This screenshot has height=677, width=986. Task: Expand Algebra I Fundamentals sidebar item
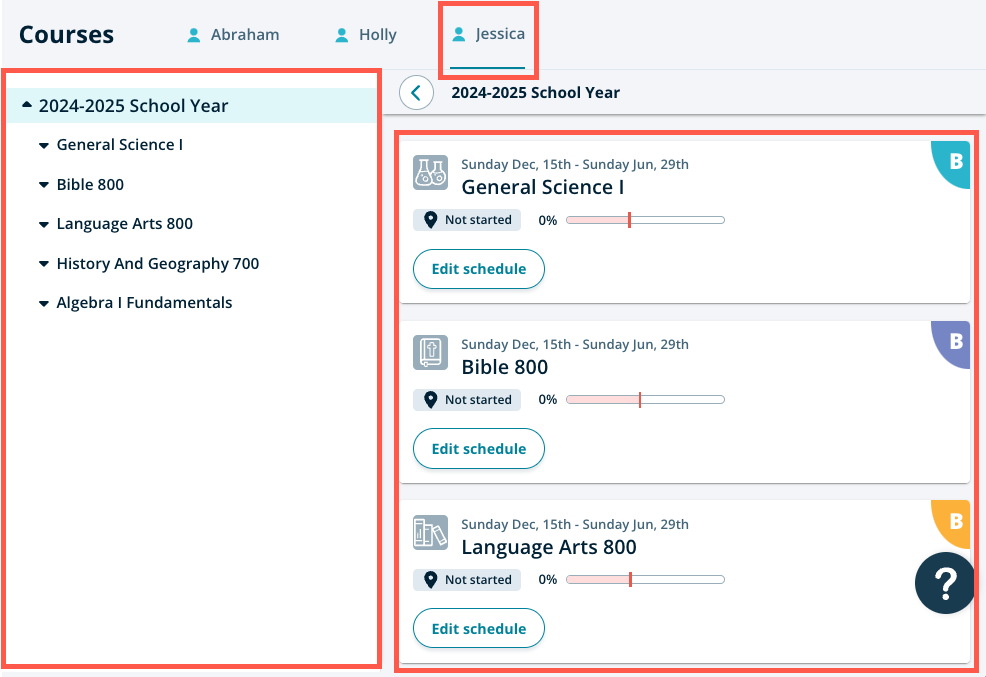[44, 303]
